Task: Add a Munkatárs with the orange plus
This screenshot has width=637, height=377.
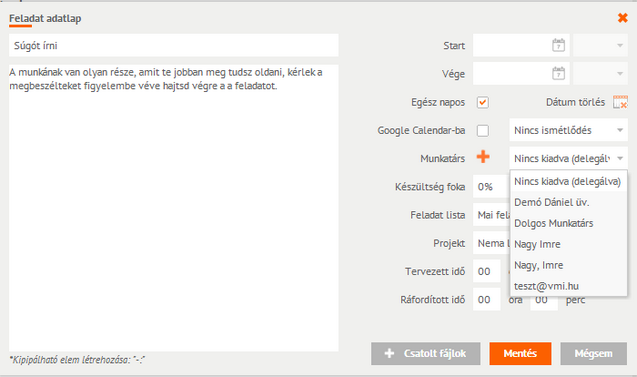Action: [483, 157]
